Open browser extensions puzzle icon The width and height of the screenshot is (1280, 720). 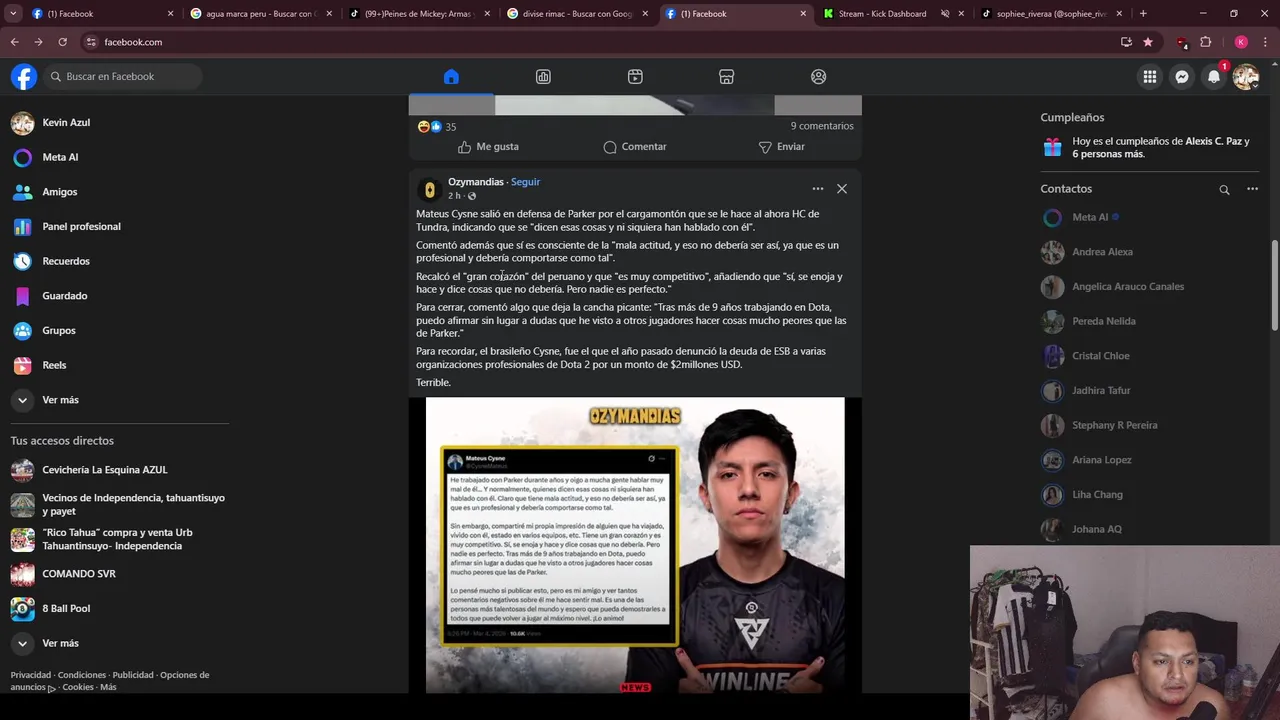tap(1205, 42)
